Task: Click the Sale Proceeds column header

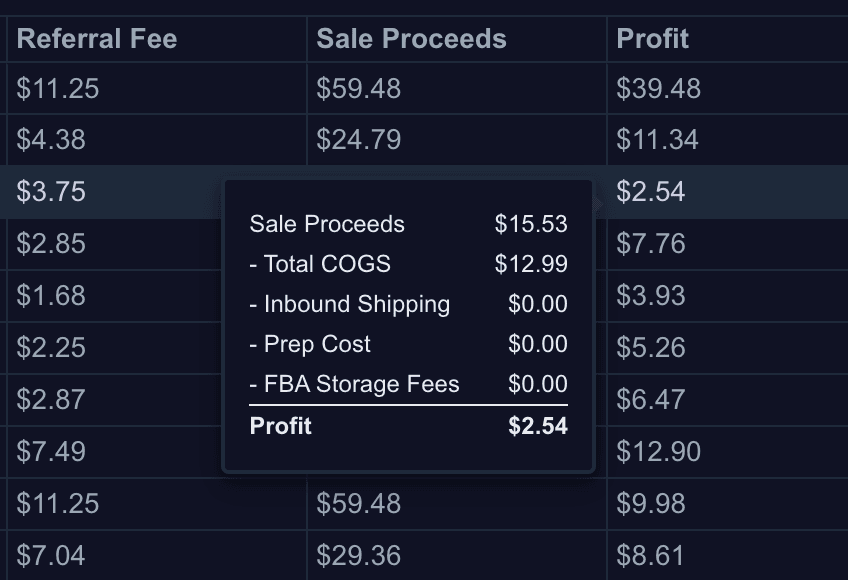Action: 456,39
